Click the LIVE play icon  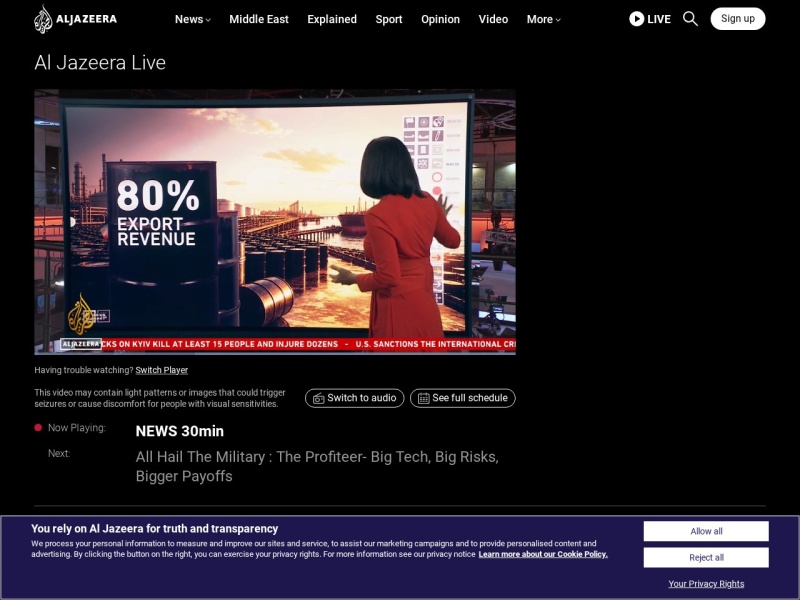click(636, 19)
